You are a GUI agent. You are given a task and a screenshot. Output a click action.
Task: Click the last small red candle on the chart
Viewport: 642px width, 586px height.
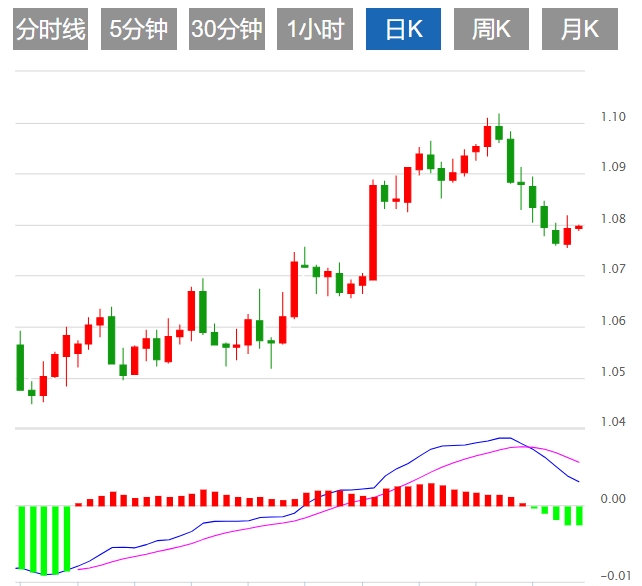[x=579, y=227]
